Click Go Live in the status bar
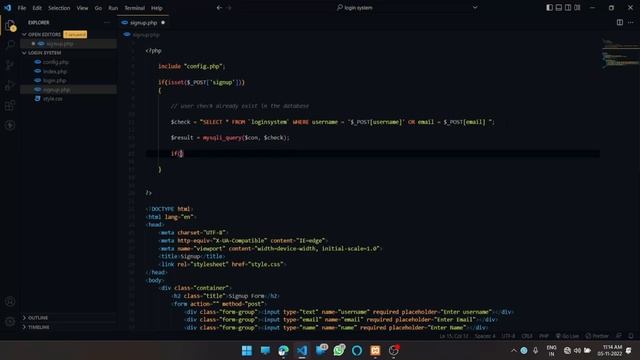640x360 pixels. 567,336
